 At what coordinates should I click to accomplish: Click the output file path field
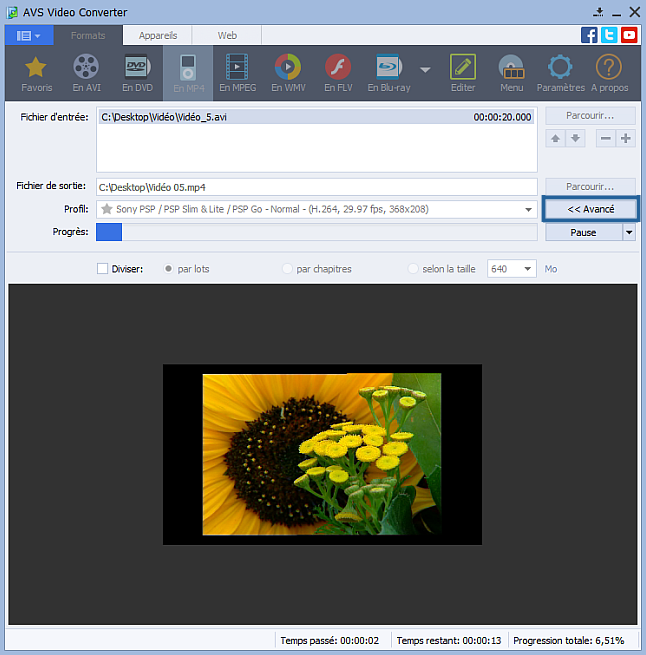[x=316, y=186]
